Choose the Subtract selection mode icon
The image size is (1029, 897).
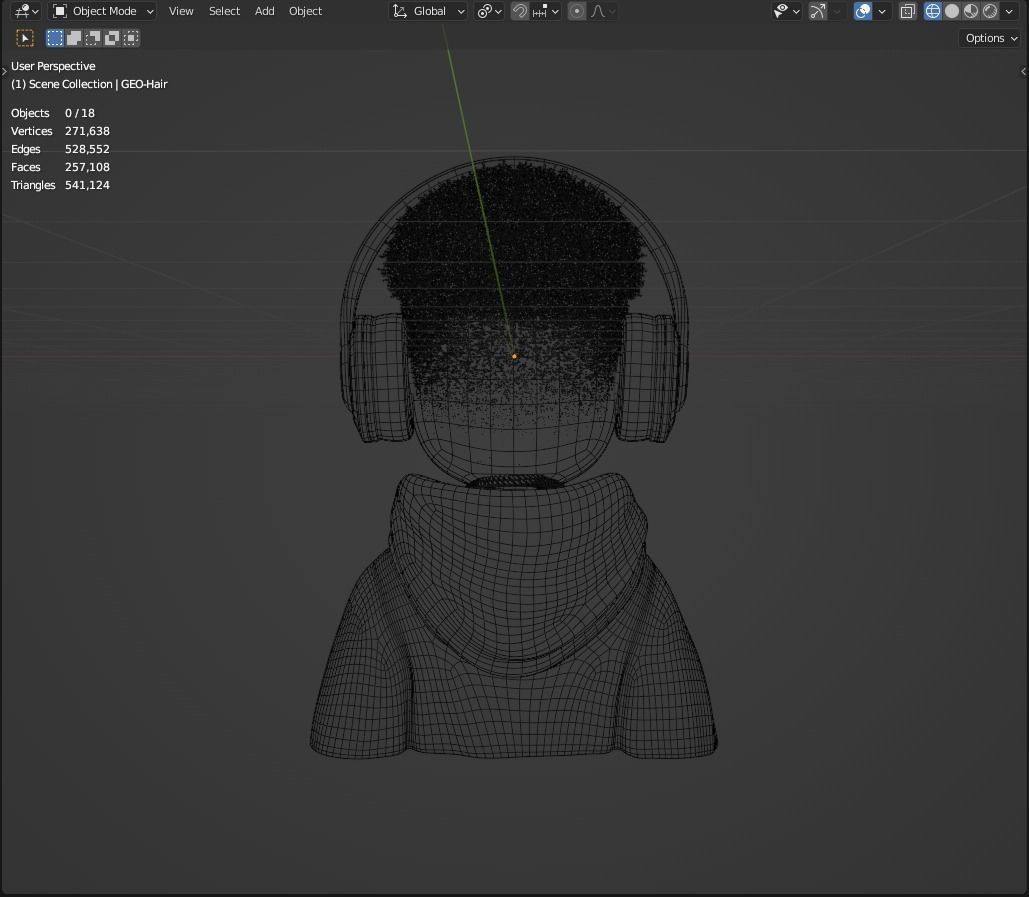click(93, 38)
